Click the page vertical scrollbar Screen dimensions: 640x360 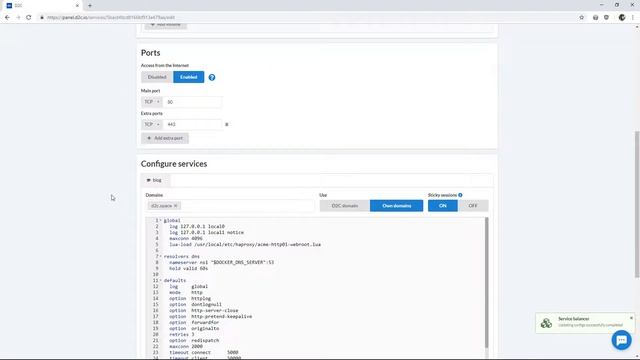click(637, 204)
